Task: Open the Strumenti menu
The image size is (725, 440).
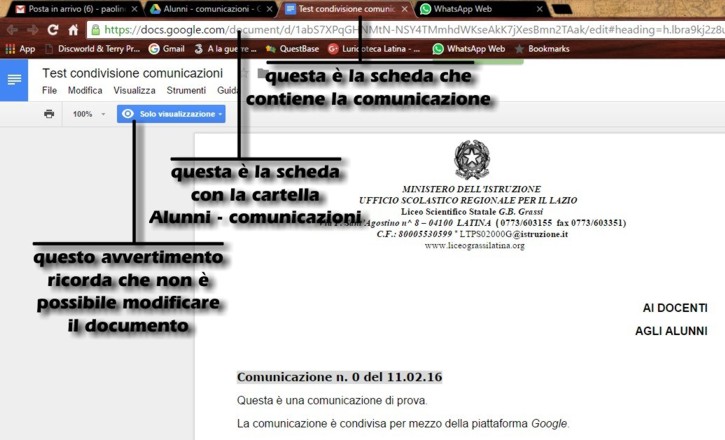Action: (186, 90)
